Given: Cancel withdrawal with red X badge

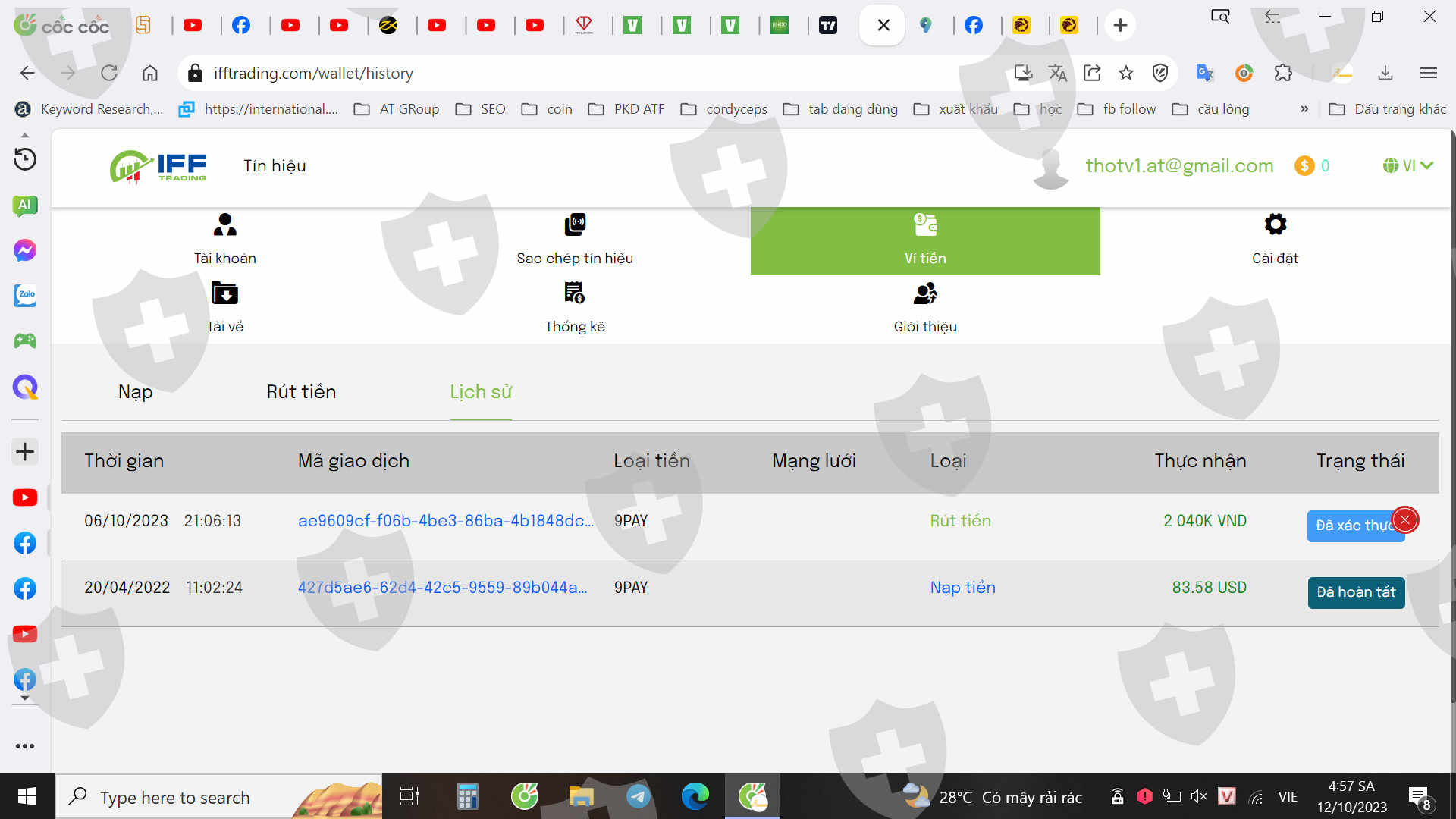Looking at the screenshot, I should tap(1405, 520).
